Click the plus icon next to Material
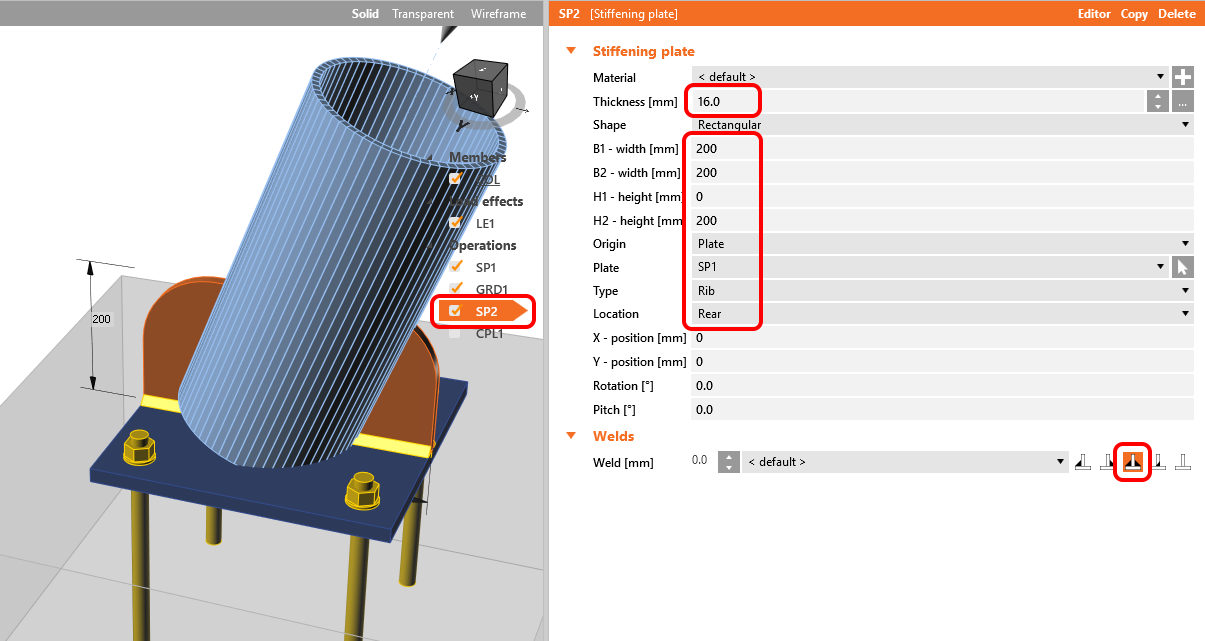Image resolution: width=1205 pixels, height=641 pixels. pos(1183,77)
